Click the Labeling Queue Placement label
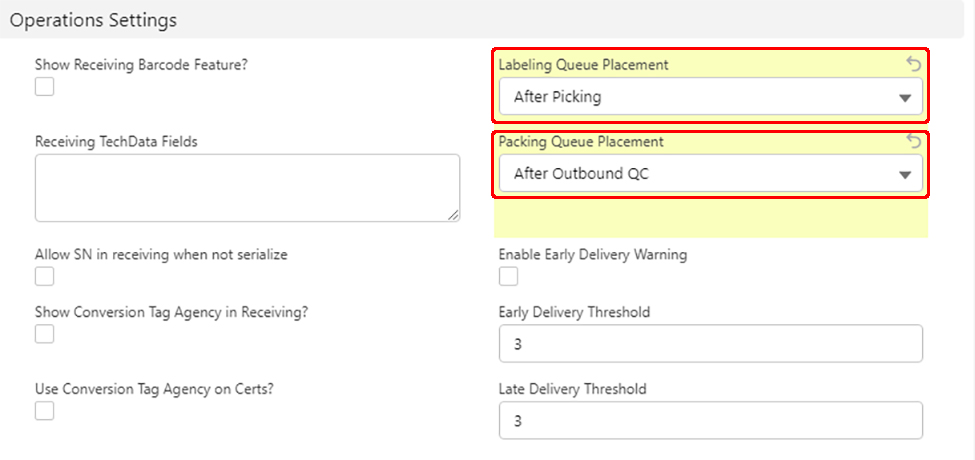Viewport: 975px width, 460px height. [583, 65]
